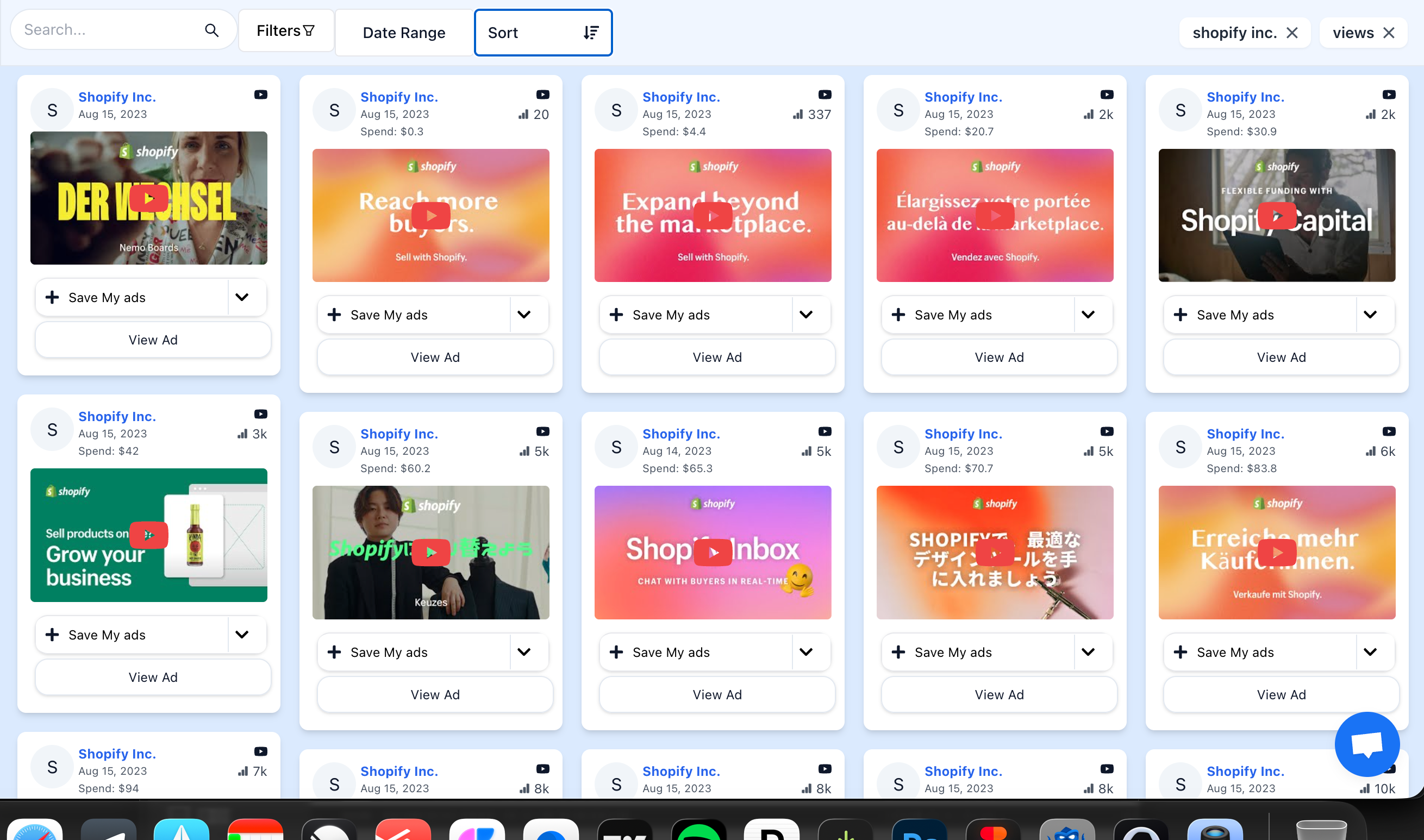The image size is (1424, 840).
Task: Save the 'Shopify Capital' ad to My ads
Action: 1260,315
